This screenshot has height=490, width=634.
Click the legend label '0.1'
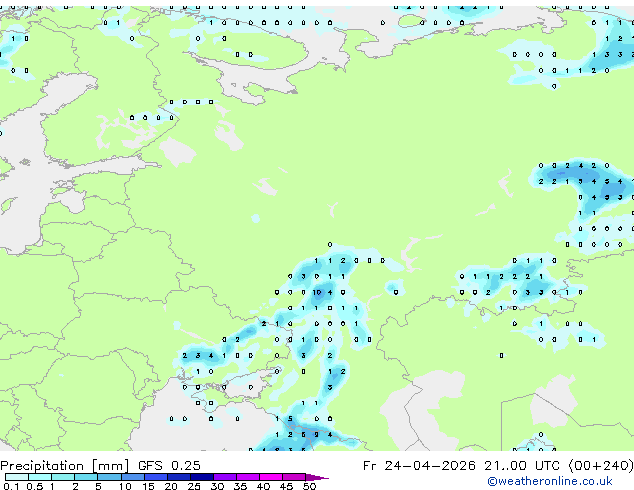pos(11,486)
